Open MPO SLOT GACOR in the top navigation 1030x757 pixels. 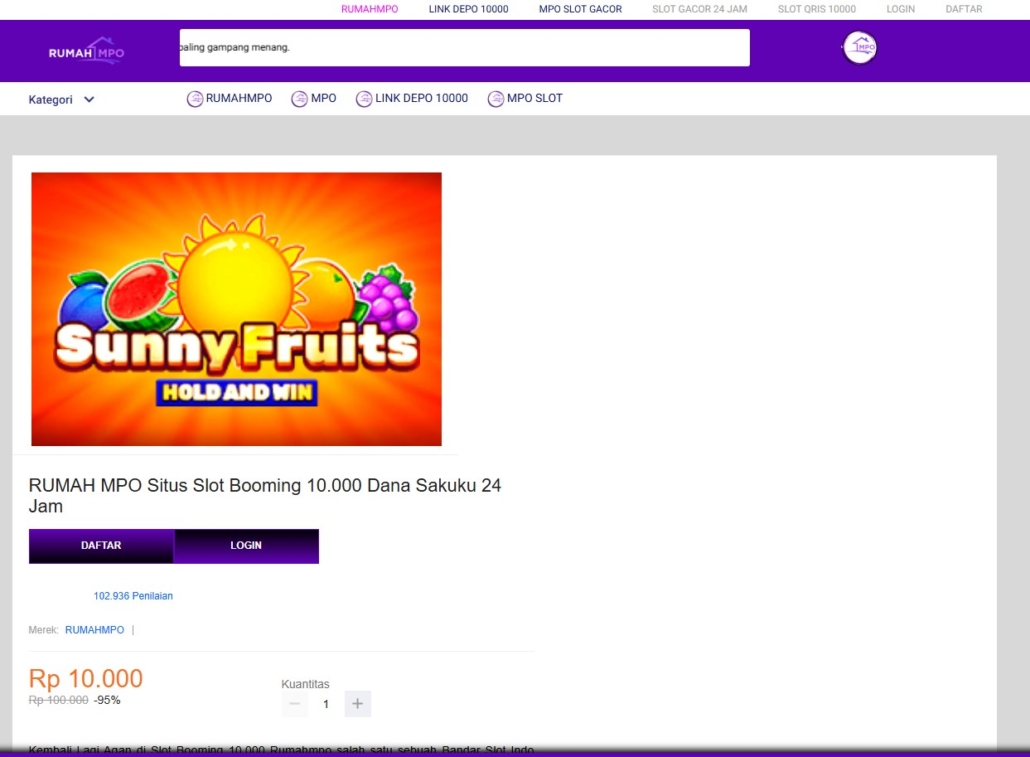(580, 9)
